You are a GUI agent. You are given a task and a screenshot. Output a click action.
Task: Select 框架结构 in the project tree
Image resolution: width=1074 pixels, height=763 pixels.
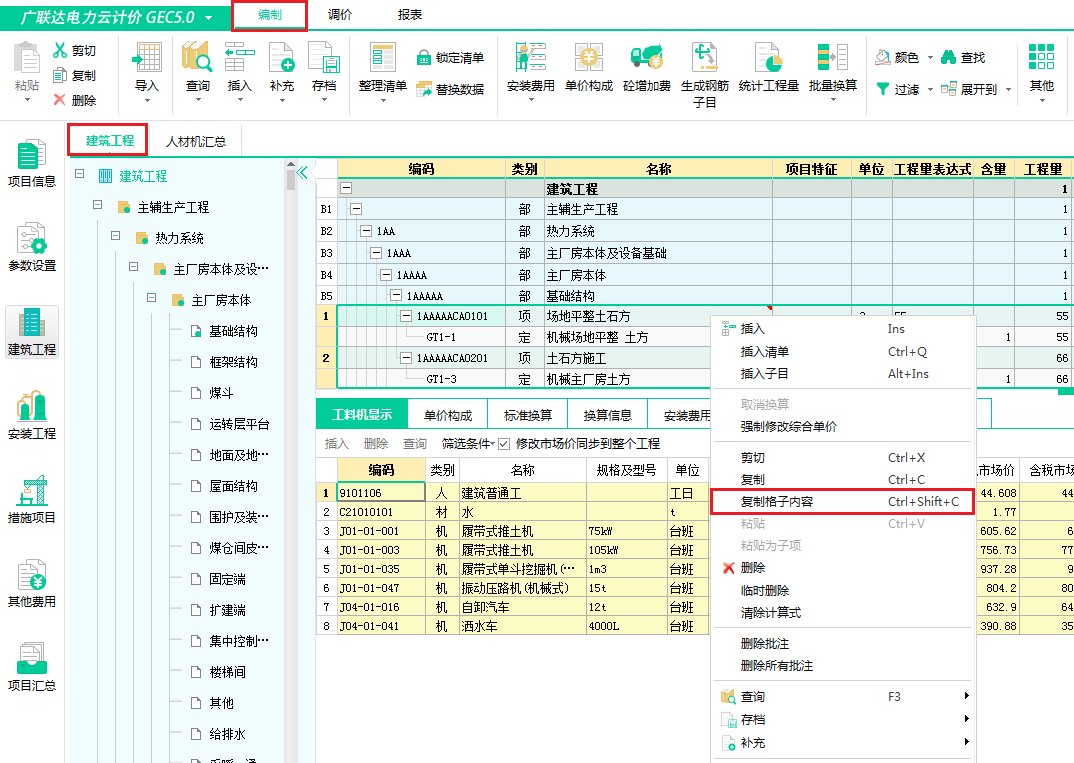click(x=232, y=362)
